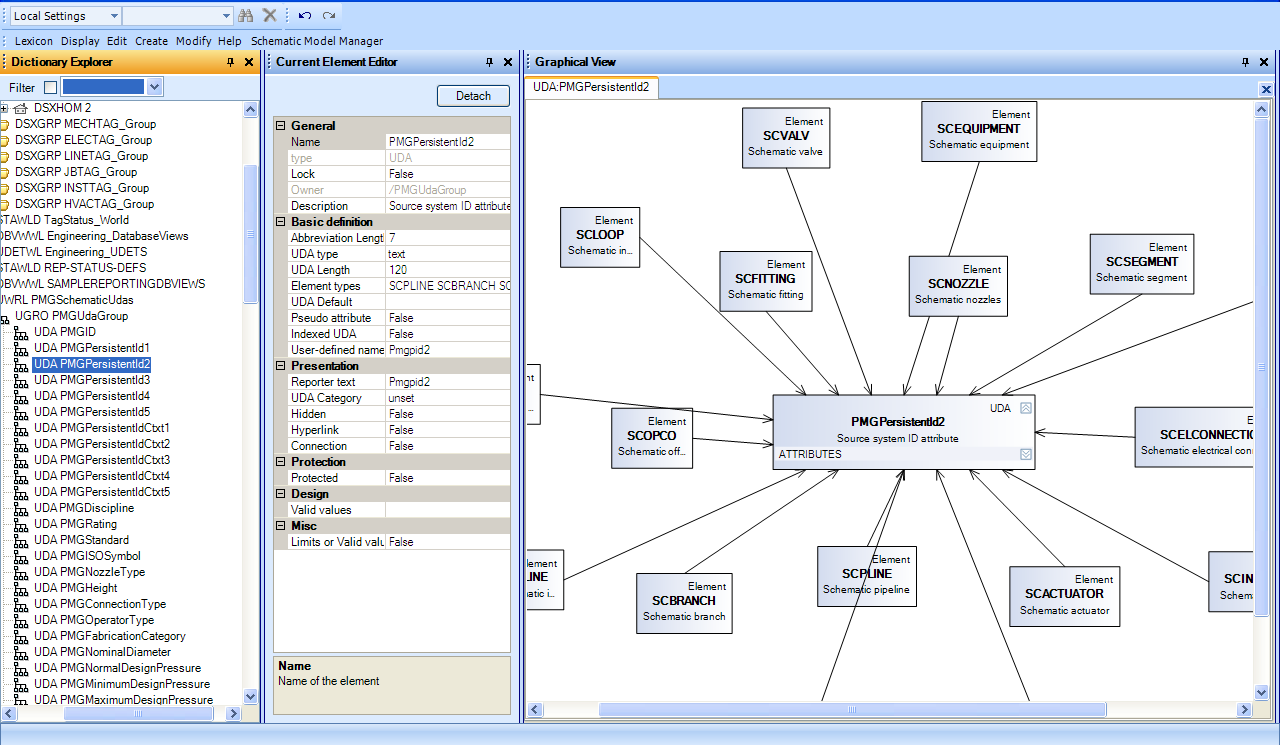Screen dimensions: 1280x745
Task: Close the Dictionary Explorer panel
Action: click(249, 62)
